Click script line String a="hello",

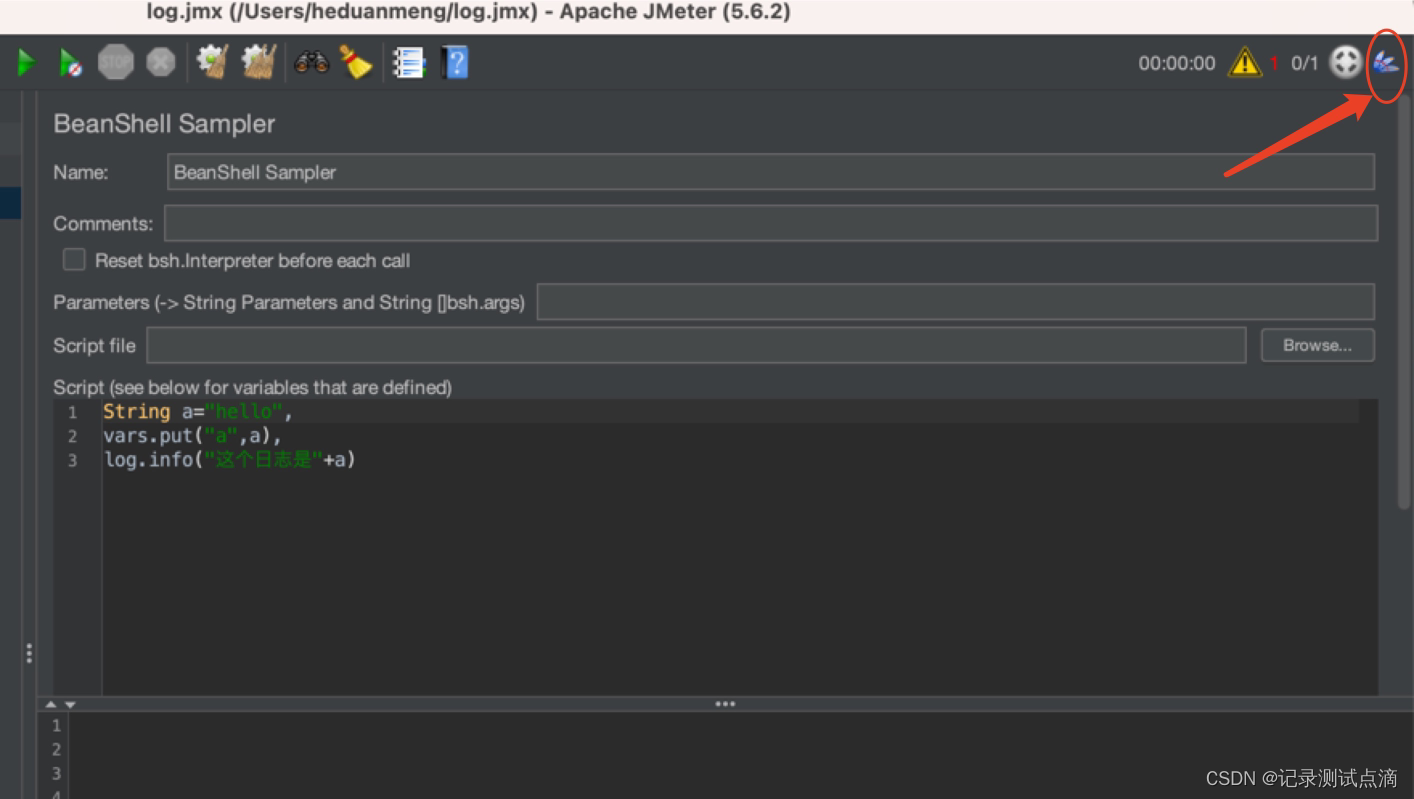[197, 412]
